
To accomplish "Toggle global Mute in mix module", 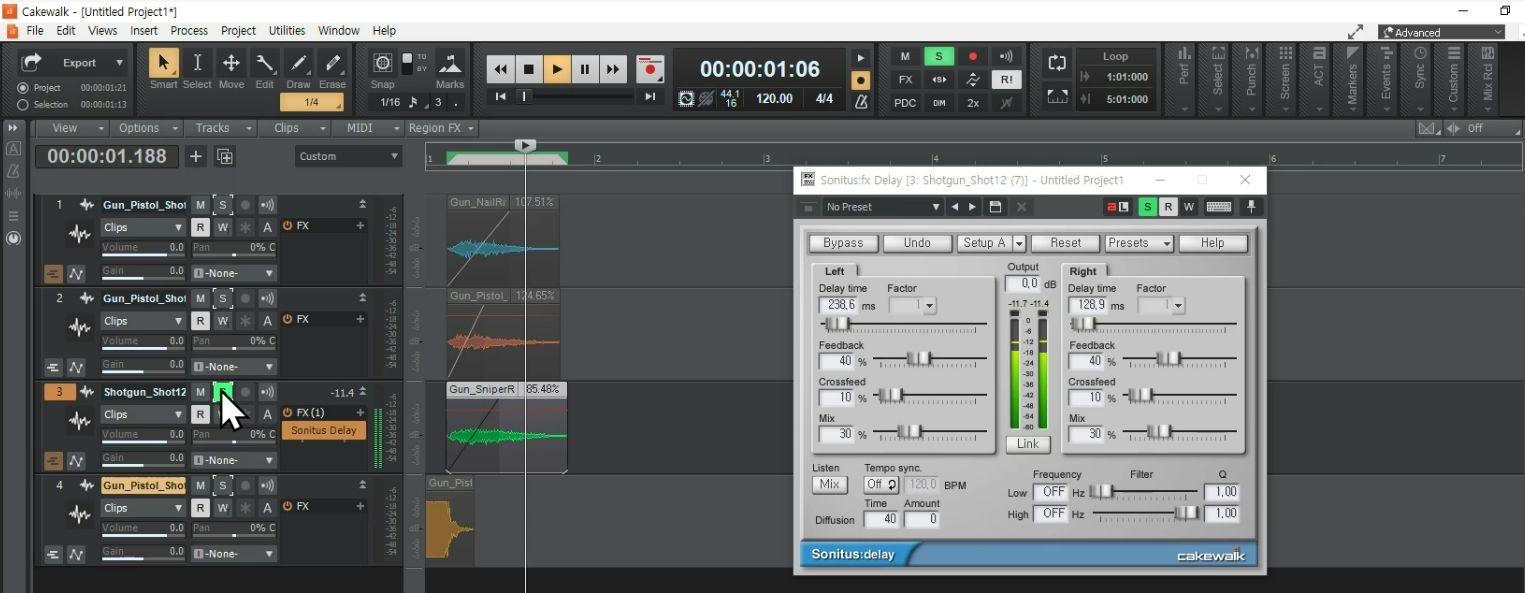I will [905, 56].
